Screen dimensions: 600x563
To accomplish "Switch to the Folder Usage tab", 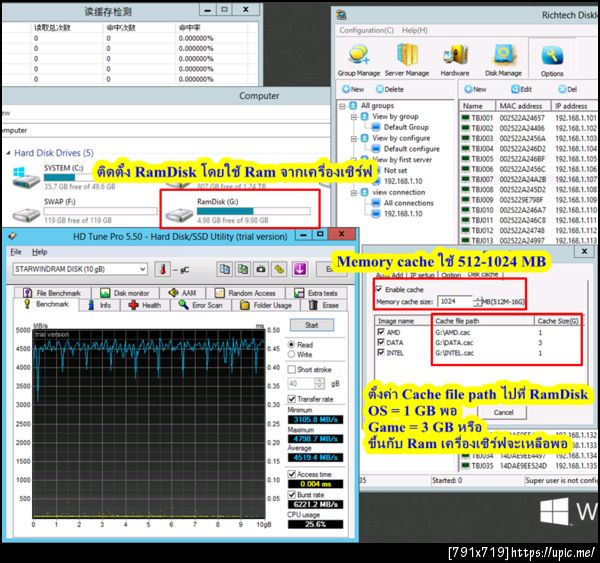I will [x=266, y=305].
